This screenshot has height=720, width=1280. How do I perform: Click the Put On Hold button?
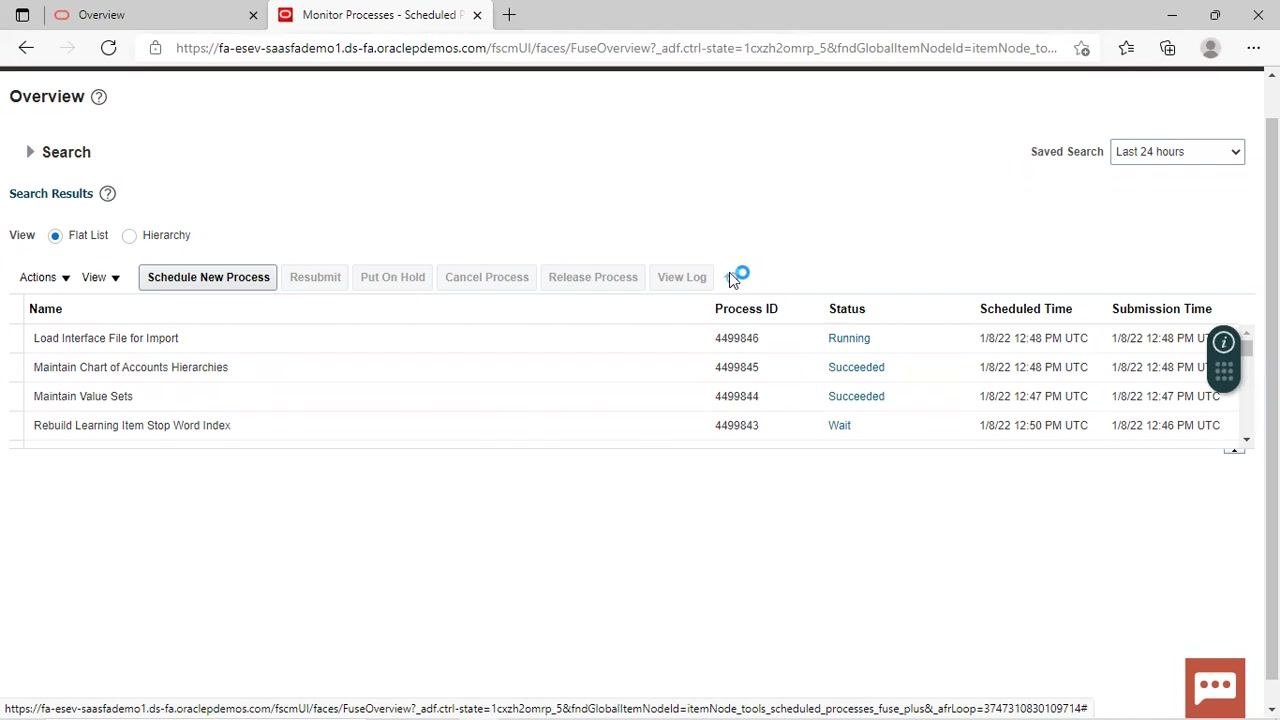point(393,277)
